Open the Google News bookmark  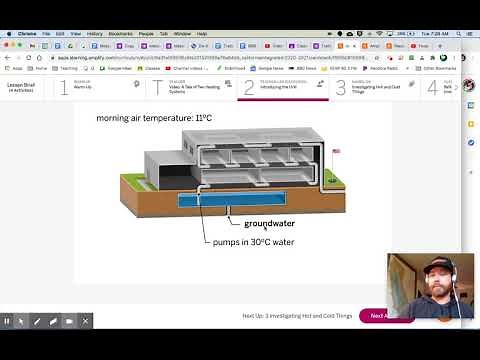267,68
